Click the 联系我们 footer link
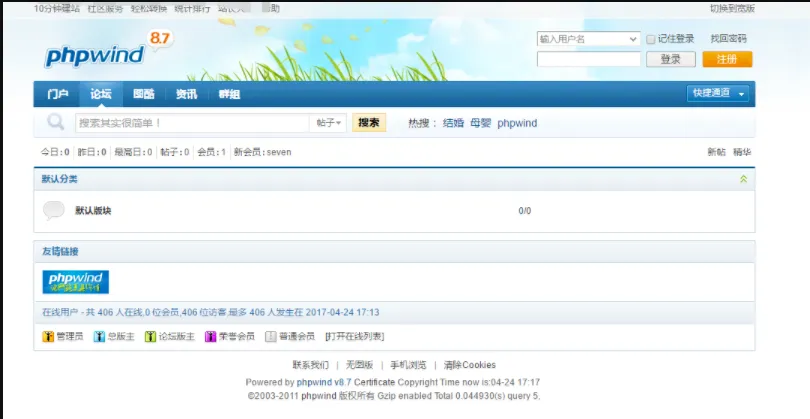The height and width of the screenshot is (419, 810). click(x=310, y=365)
